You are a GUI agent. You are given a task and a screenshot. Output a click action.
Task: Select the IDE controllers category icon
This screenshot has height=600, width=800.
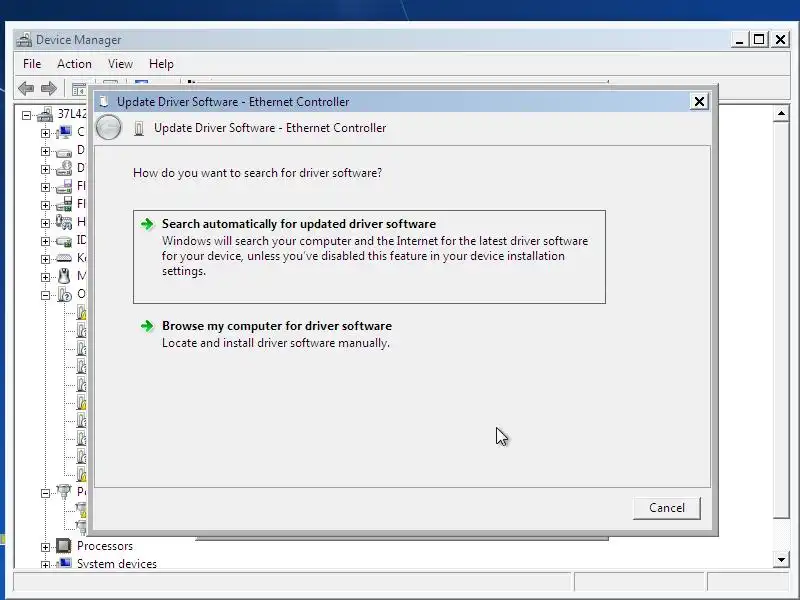click(64, 240)
